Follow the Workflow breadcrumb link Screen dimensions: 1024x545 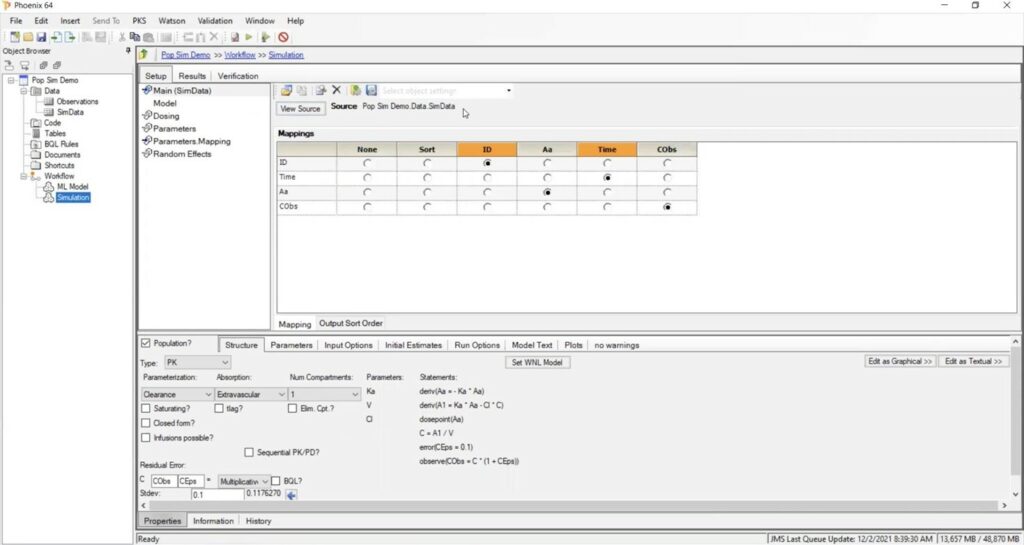(x=240, y=55)
